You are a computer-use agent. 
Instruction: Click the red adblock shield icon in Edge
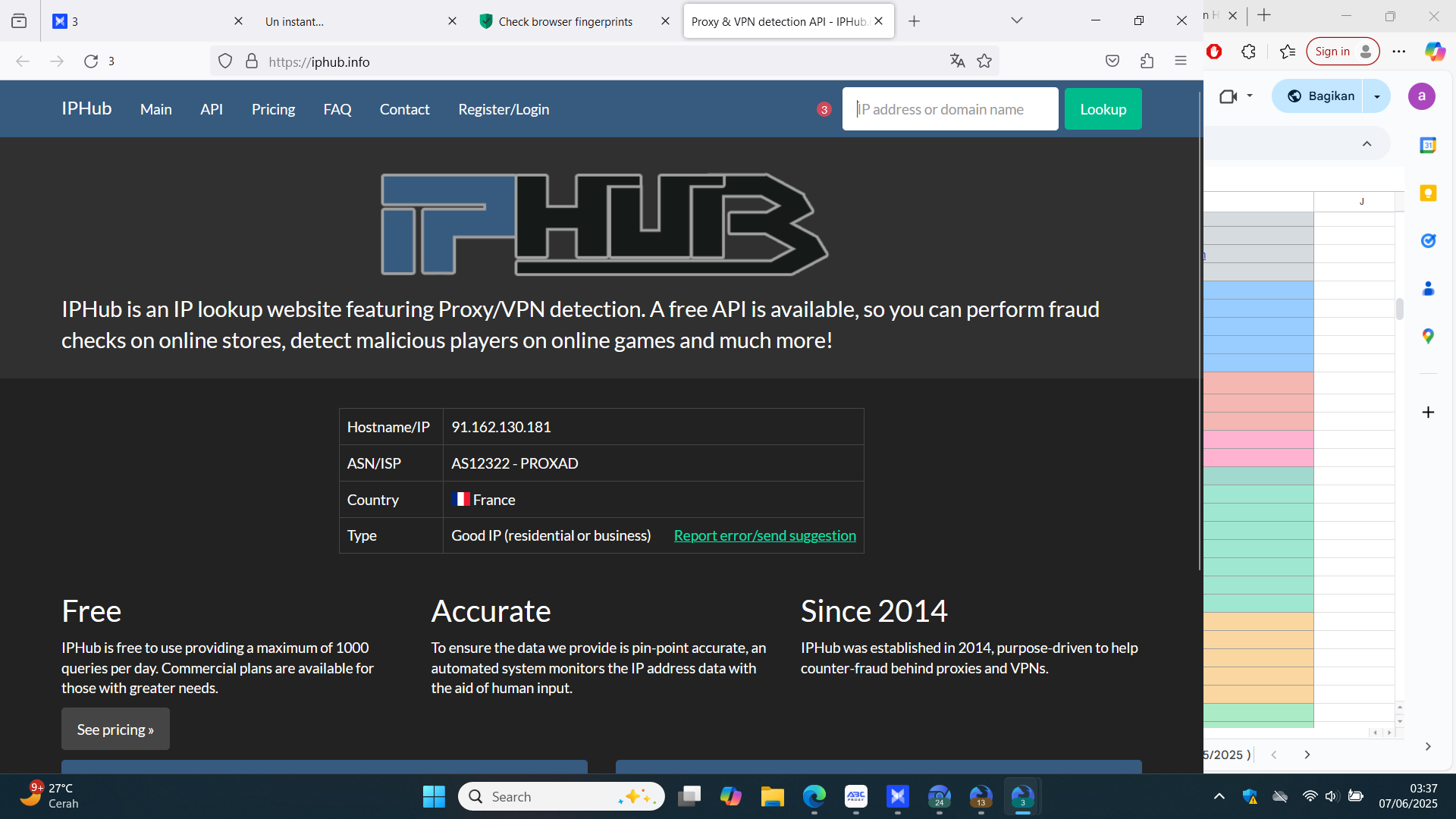(1214, 52)
